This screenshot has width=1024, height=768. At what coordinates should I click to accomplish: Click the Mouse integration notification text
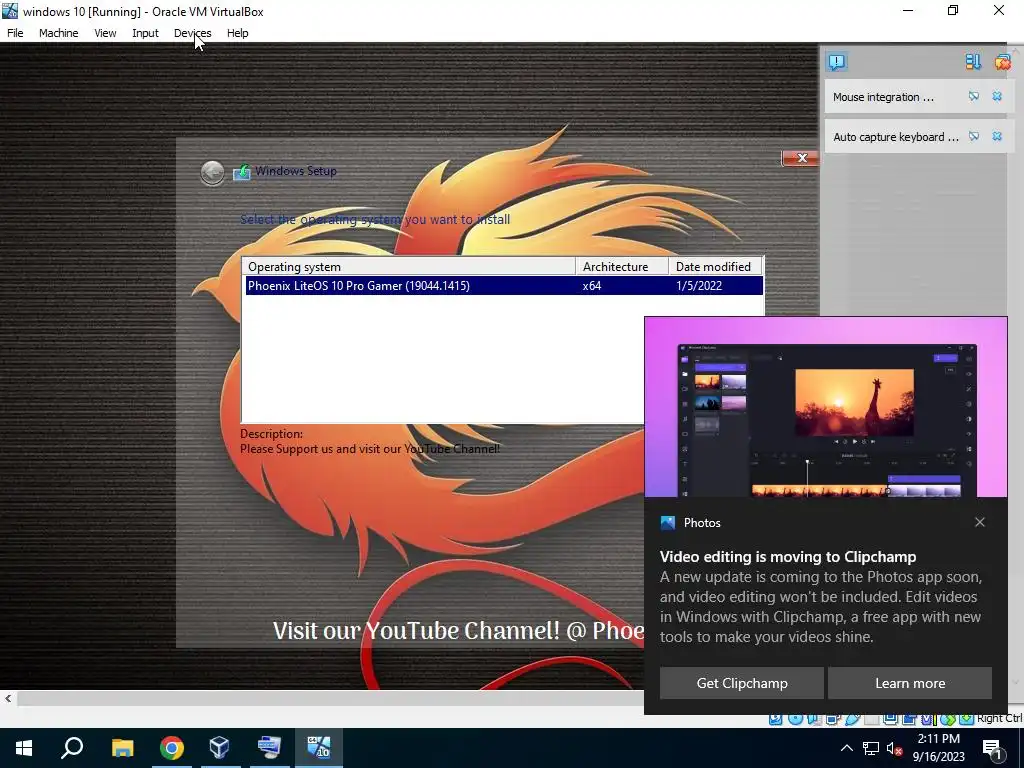point(883,97)
